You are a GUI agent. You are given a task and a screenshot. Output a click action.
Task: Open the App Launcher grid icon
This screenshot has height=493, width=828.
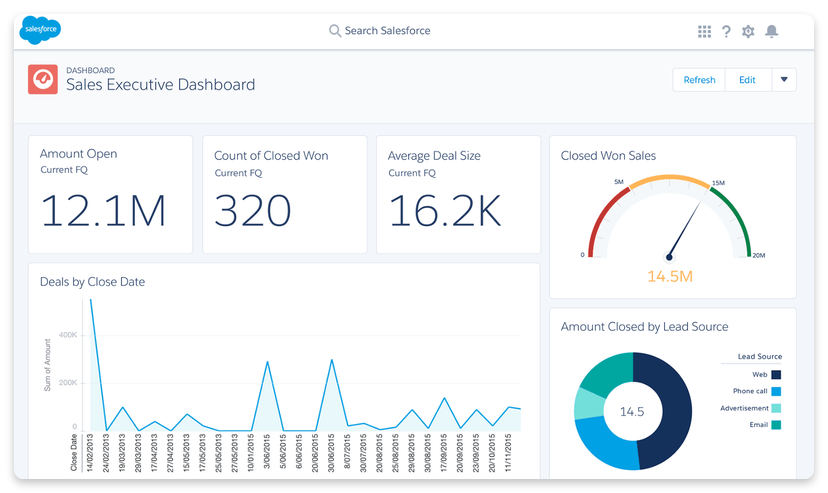(x=704, y=32)
